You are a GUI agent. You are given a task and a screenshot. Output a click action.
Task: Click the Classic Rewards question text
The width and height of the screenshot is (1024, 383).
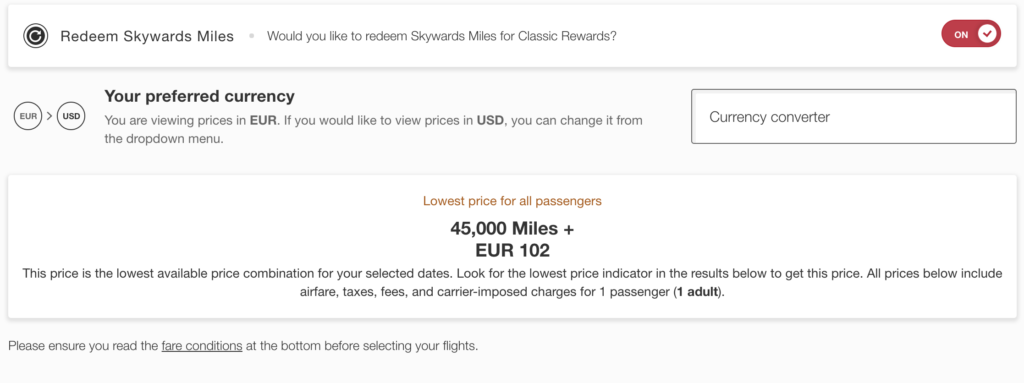coord(441,37)
